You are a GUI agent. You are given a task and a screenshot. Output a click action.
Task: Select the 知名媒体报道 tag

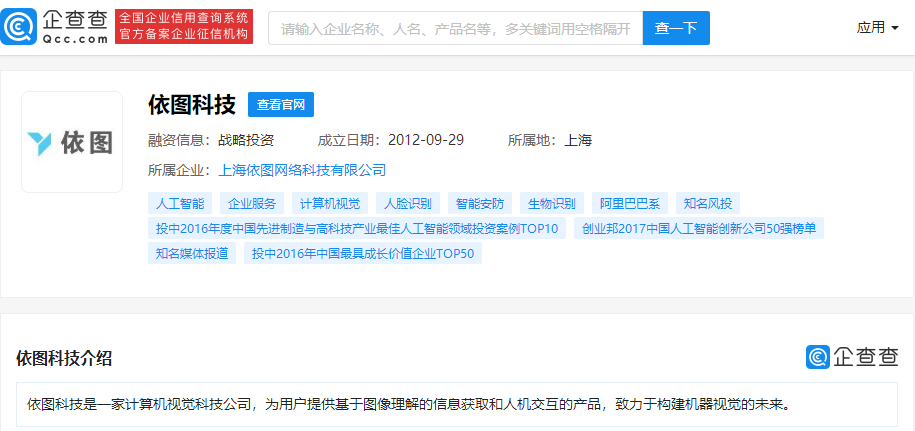point(192,253)
